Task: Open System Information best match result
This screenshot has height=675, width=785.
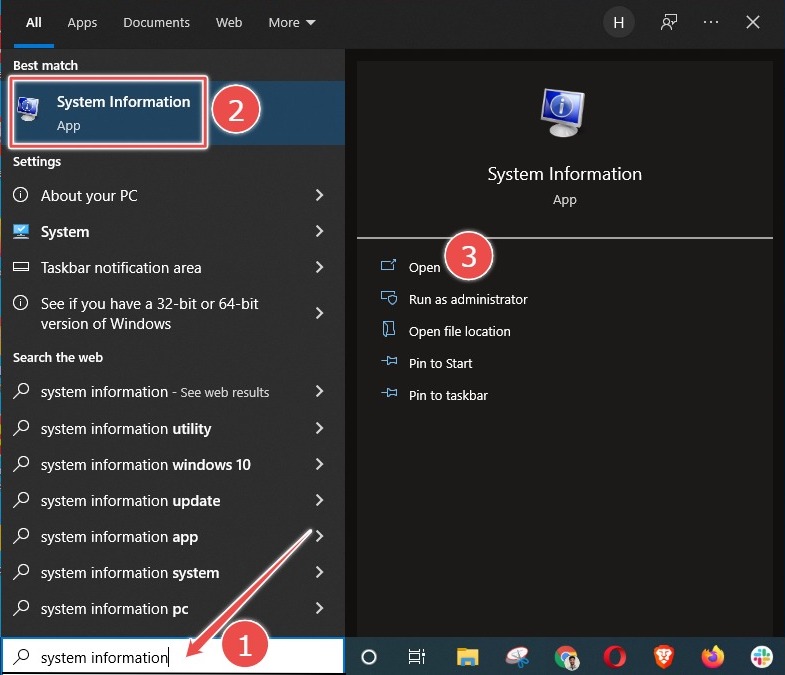Action: (108, 113)
